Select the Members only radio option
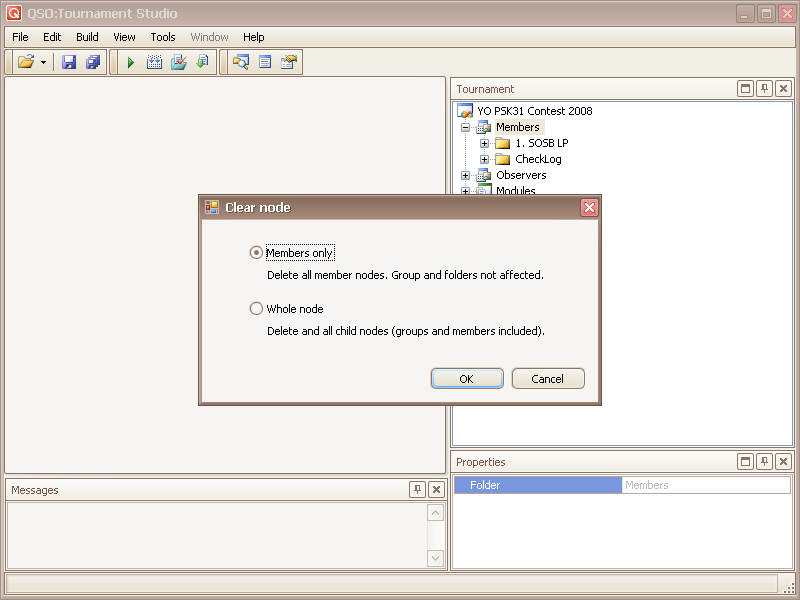 point(256,253)
